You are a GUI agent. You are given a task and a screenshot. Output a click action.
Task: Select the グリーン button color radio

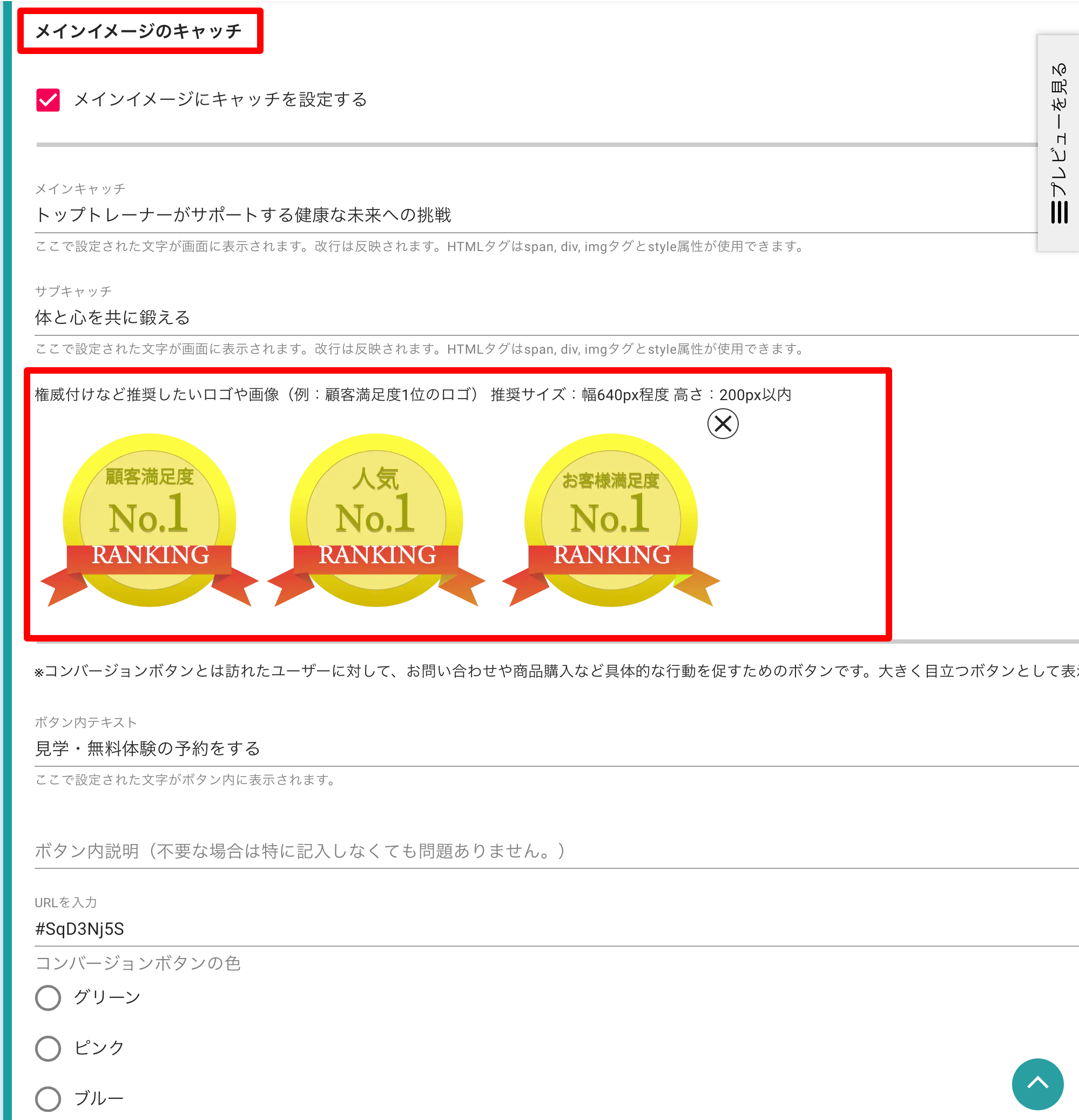(x=48, y=998)
